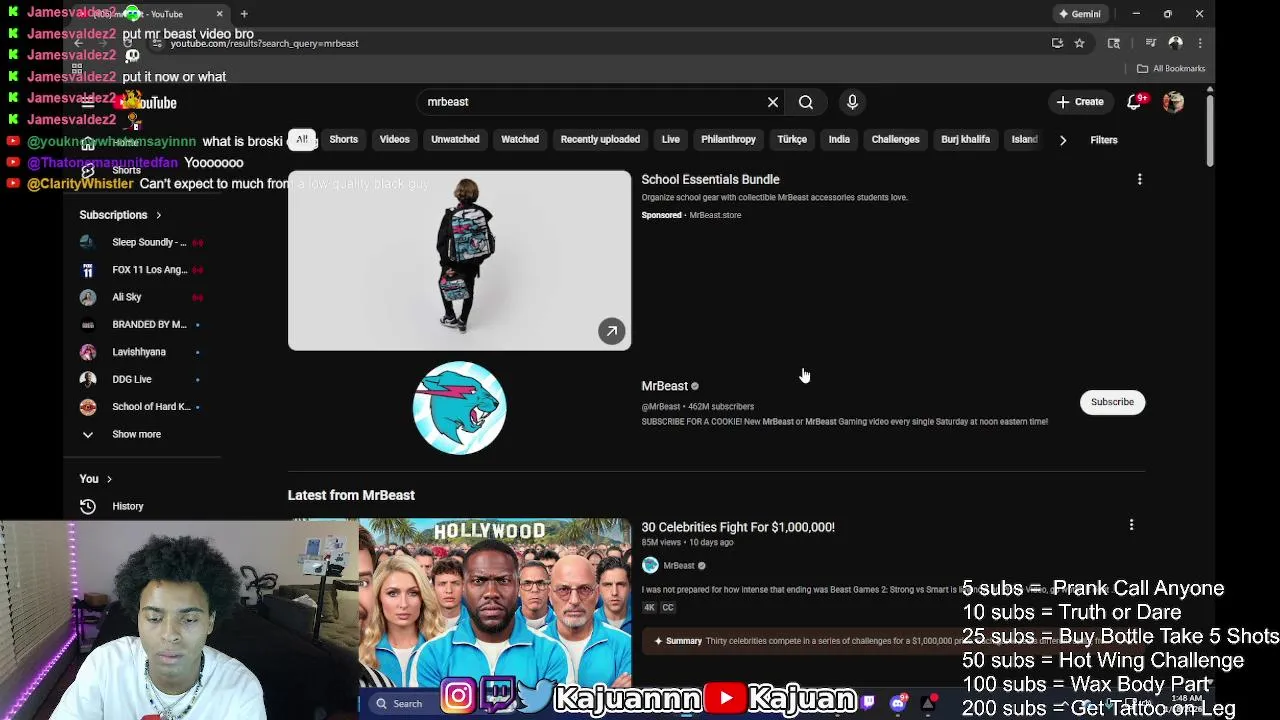Select the Philanthropy chip
This screenshot has width=1280, height=720.
(728, 140)
